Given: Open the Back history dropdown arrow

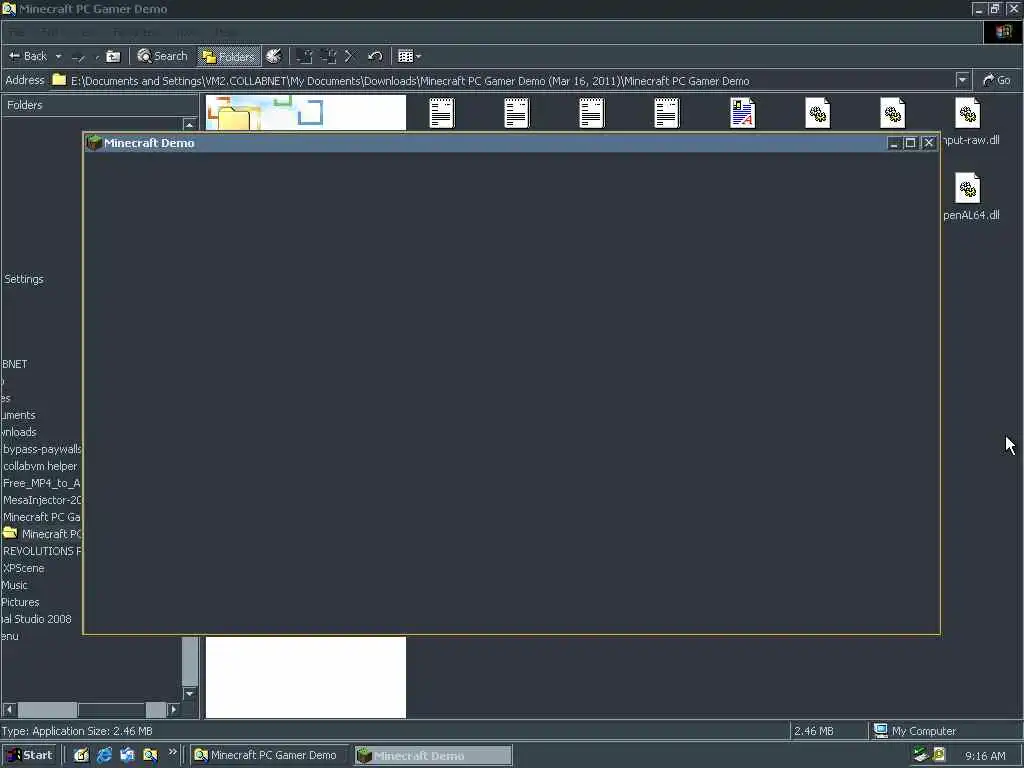Looking at the screenshot, I should tap(58, 57).
